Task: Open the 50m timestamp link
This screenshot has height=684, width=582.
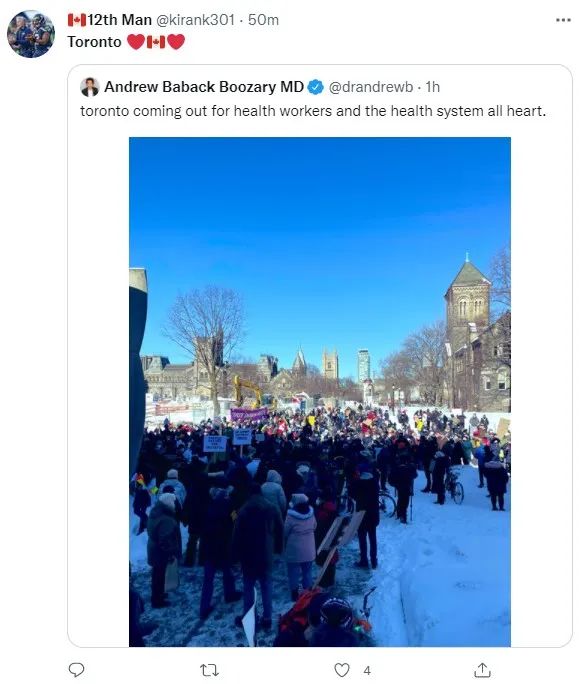Action: click(x=263, y=20)
